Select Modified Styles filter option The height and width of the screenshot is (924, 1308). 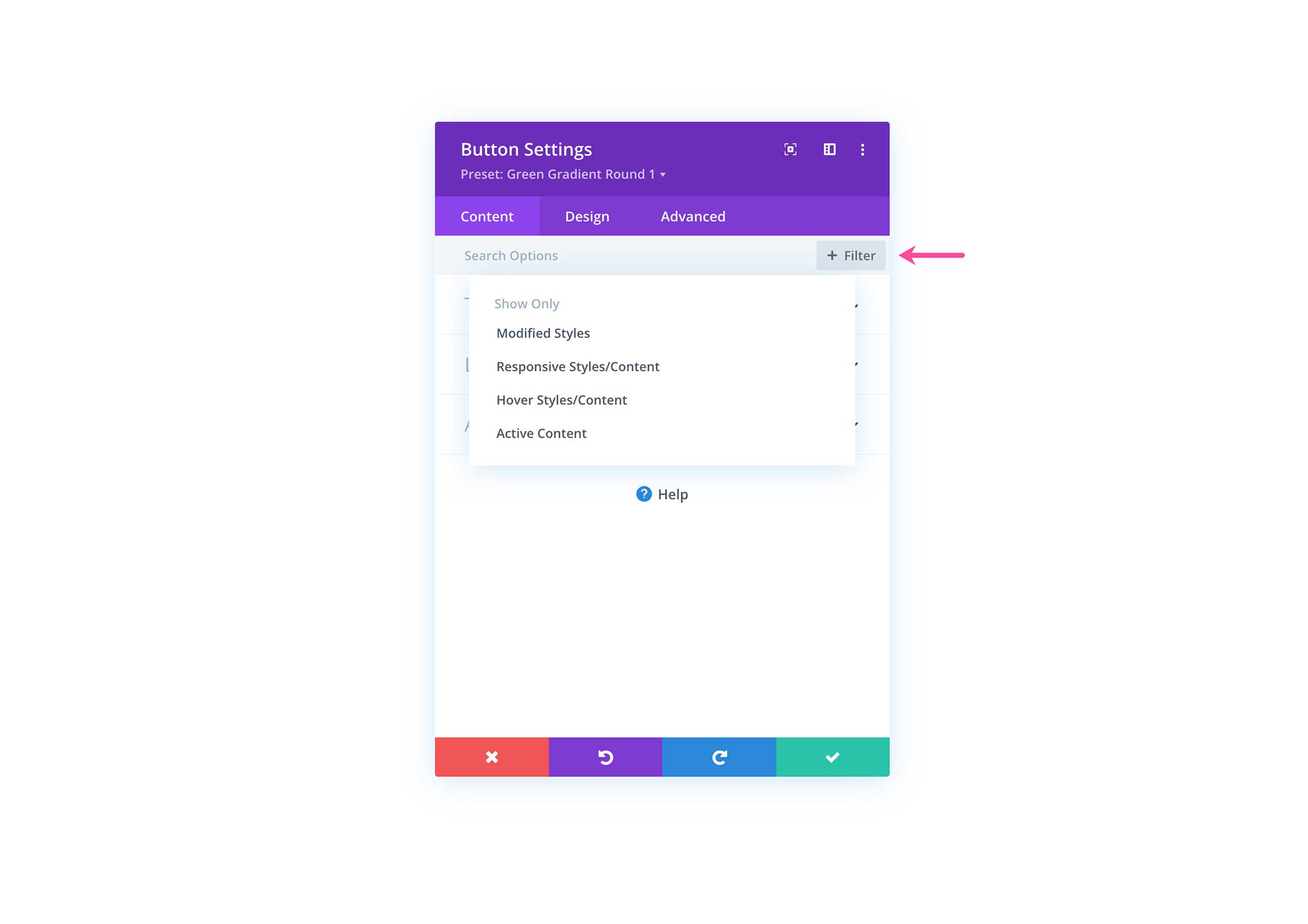543,333
